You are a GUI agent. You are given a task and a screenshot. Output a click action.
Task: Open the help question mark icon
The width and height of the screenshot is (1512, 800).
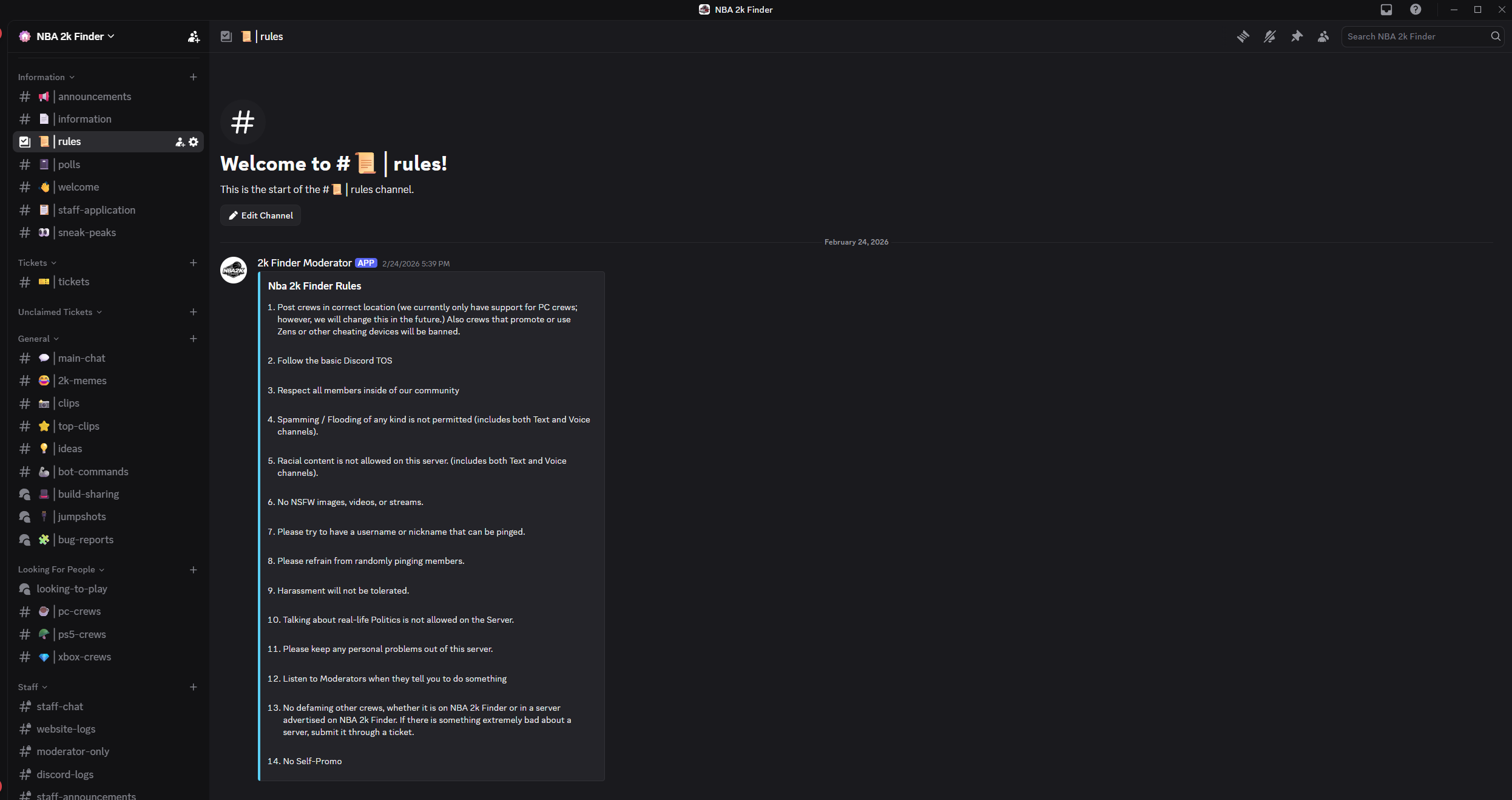1416,10
